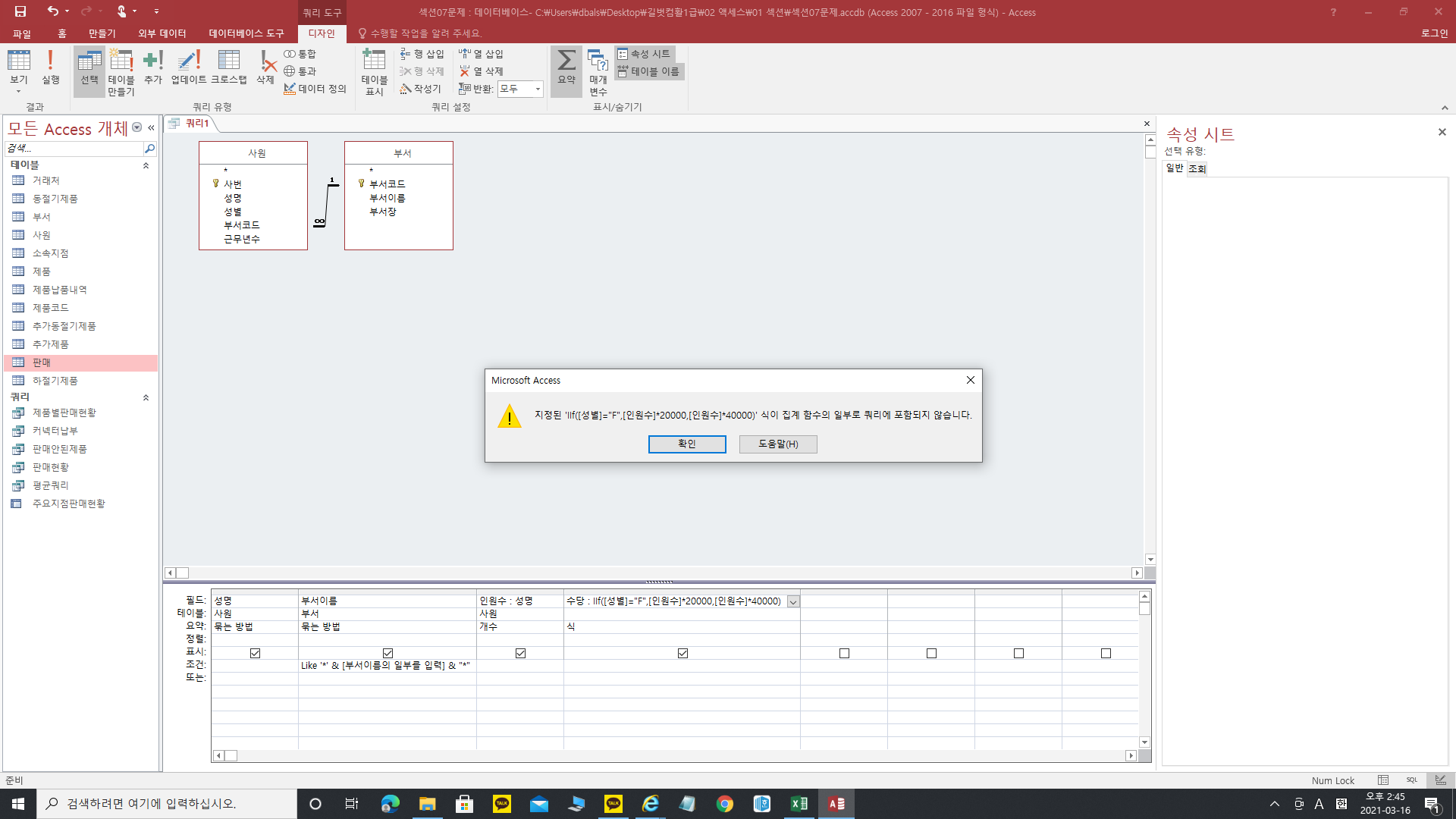Open the 테이블 표시 show table icon

click(374, 71)
